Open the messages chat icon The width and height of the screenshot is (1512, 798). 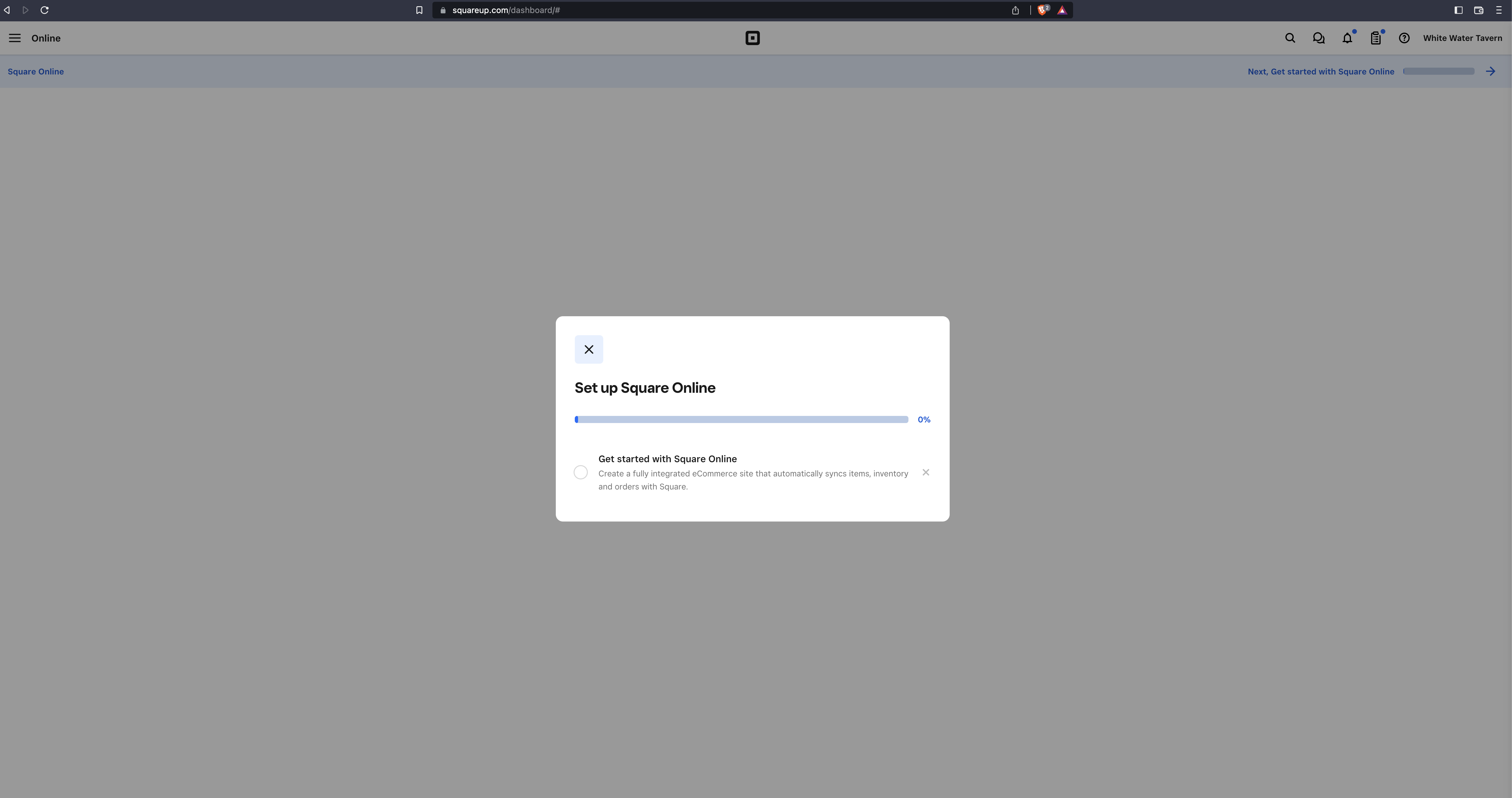1319,38
